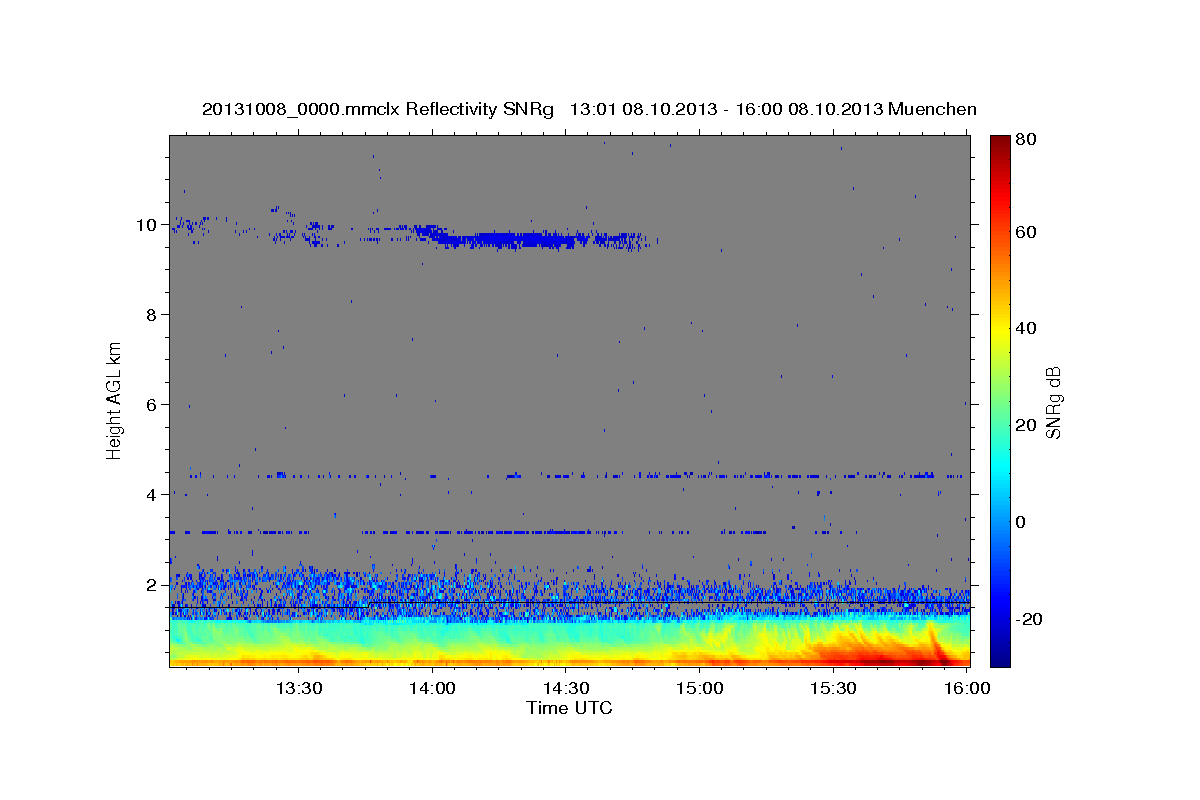Click the colorbar value 80
The image size is (1200, 800).
point(1025,140)
